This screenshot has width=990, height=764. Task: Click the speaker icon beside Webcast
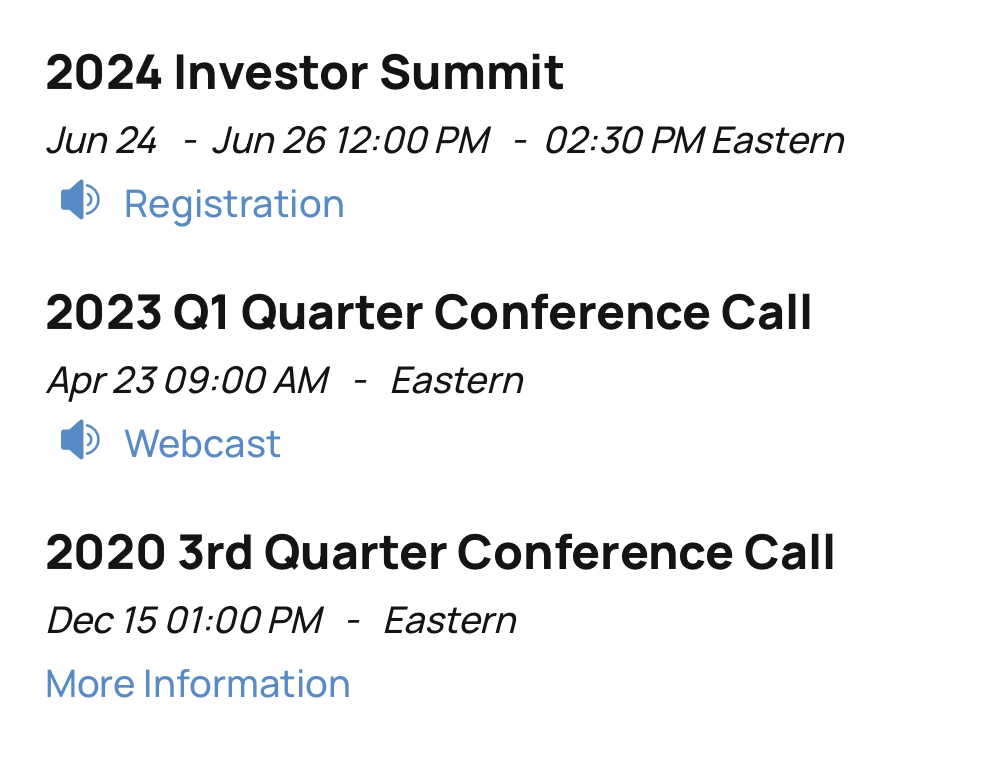point(79,441)
